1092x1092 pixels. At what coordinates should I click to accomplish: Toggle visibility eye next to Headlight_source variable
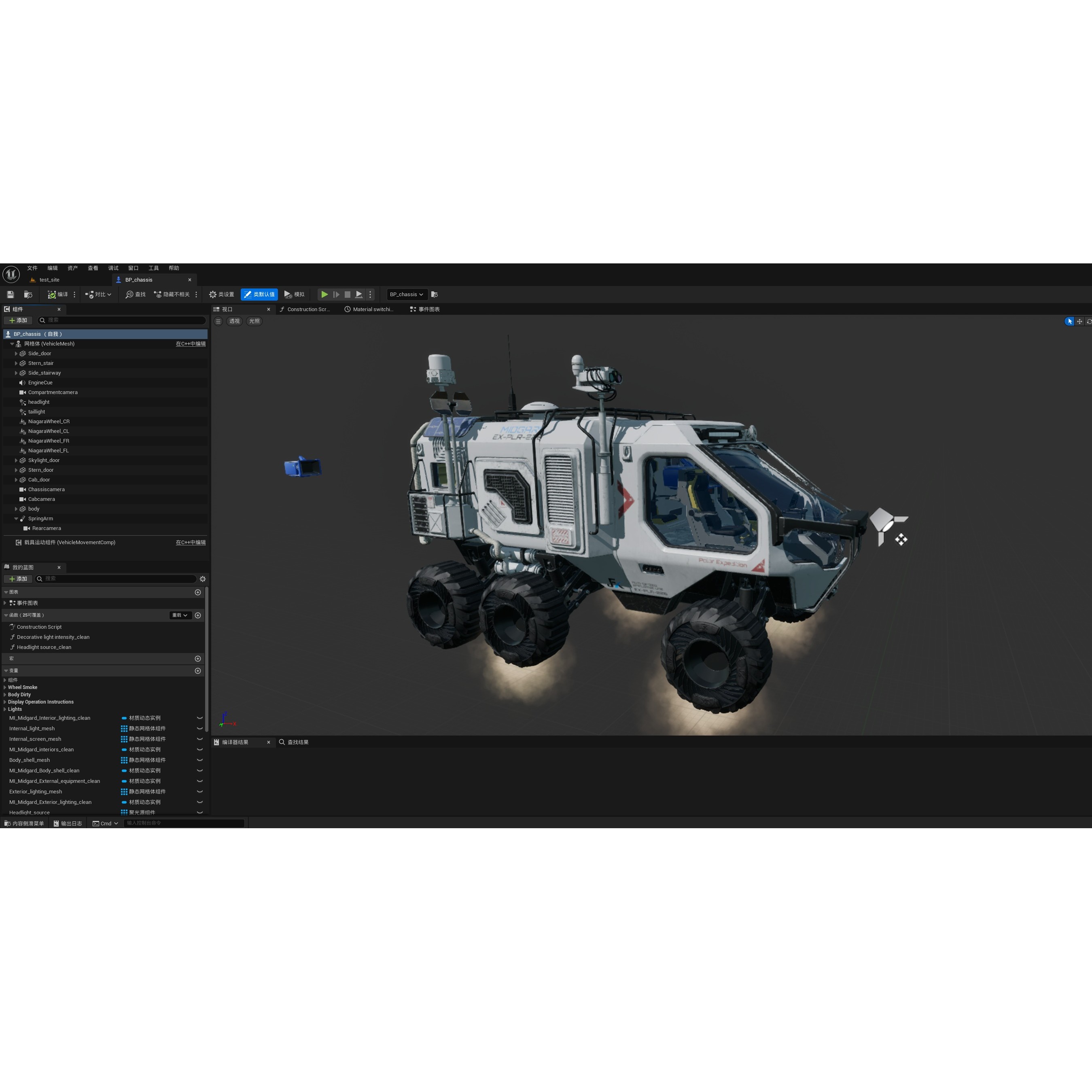coord(200,812)
